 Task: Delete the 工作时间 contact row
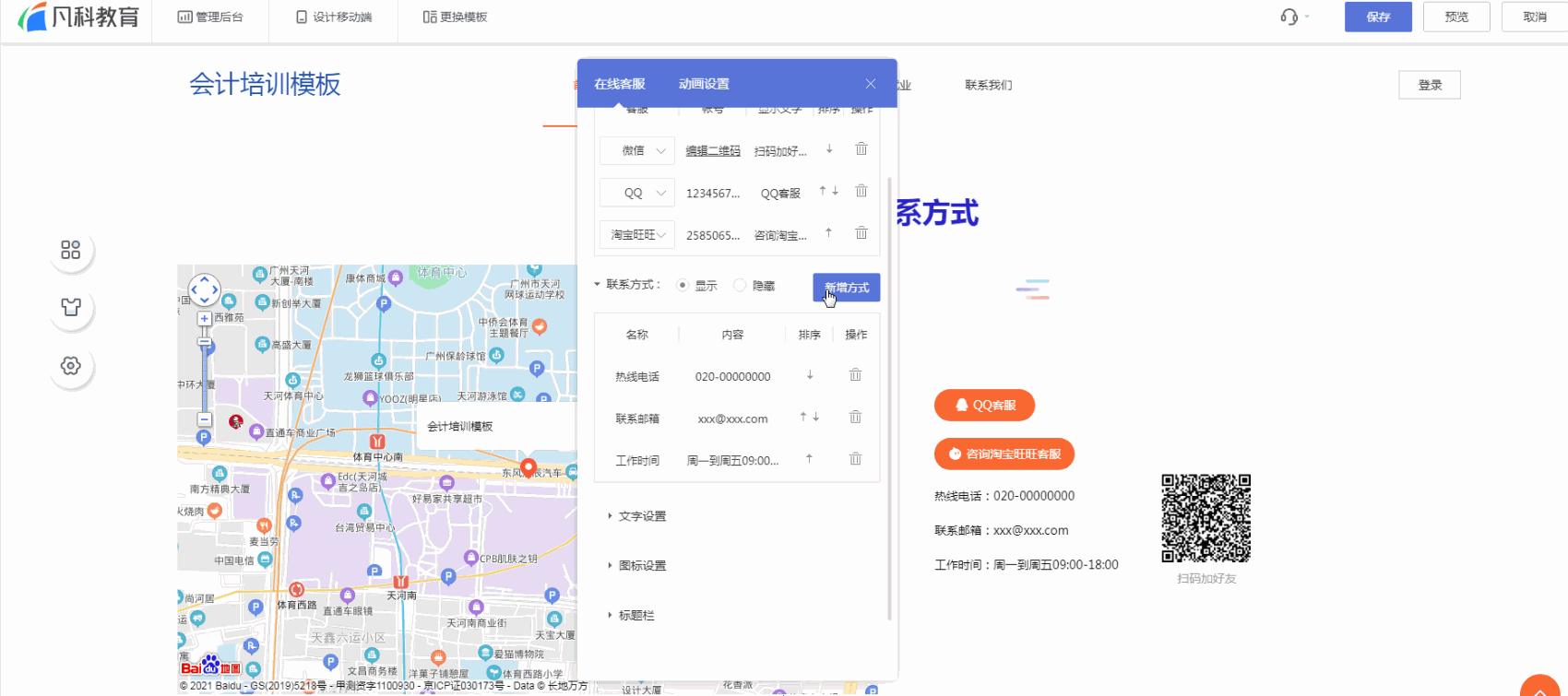coord(856,459)
